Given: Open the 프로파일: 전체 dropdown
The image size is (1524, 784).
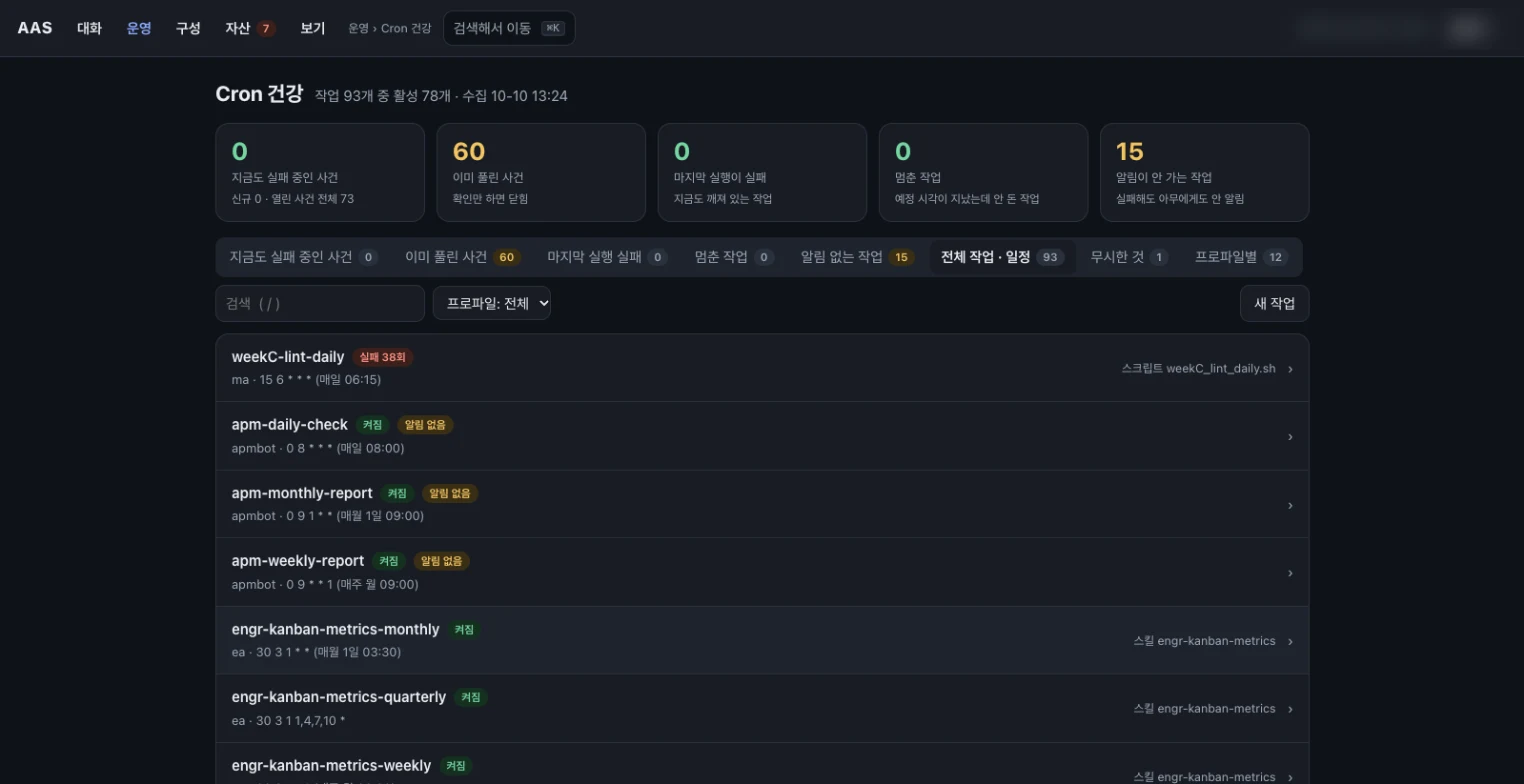Looking at the screenshot, I should 492,303.
